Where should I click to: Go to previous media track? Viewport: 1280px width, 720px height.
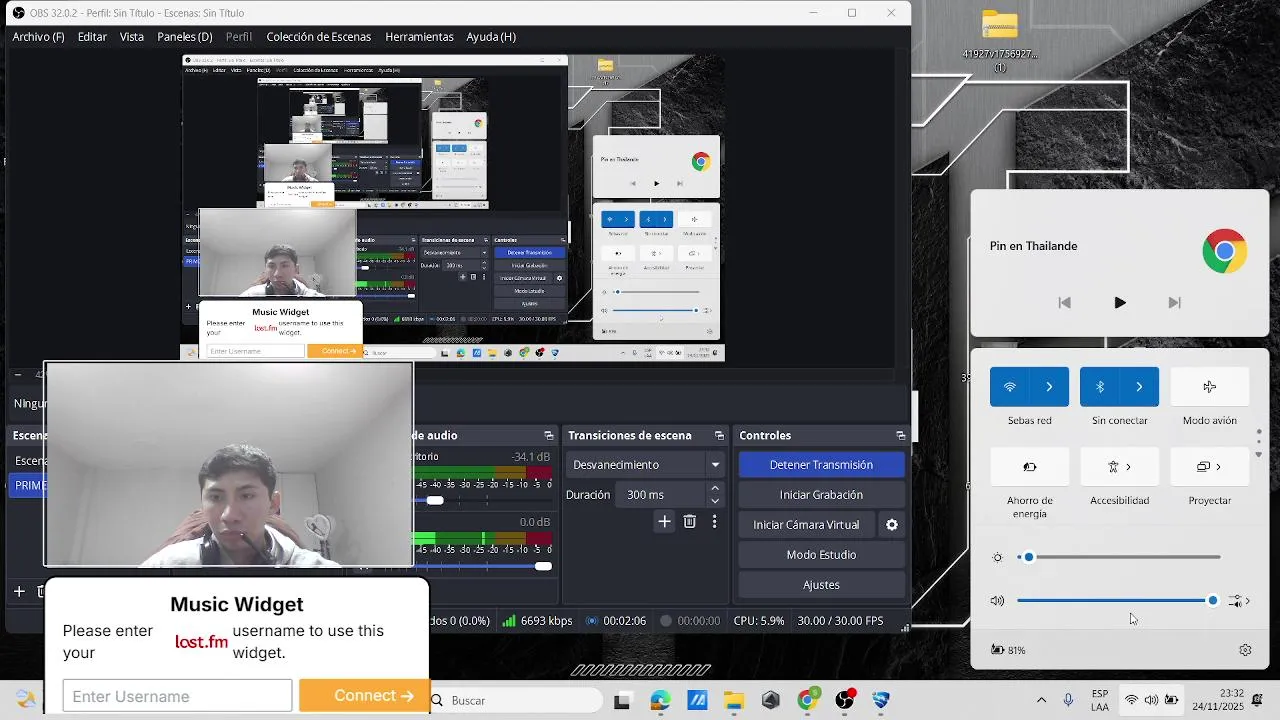[x=1064, y=303]
